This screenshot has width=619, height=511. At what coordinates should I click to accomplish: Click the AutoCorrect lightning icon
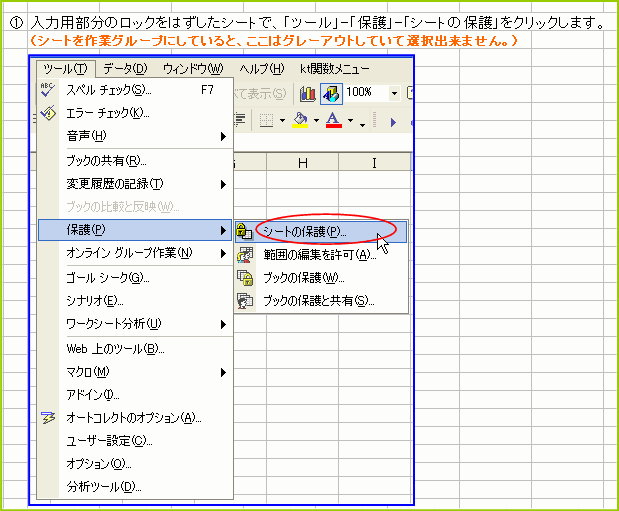coord(48,417)
